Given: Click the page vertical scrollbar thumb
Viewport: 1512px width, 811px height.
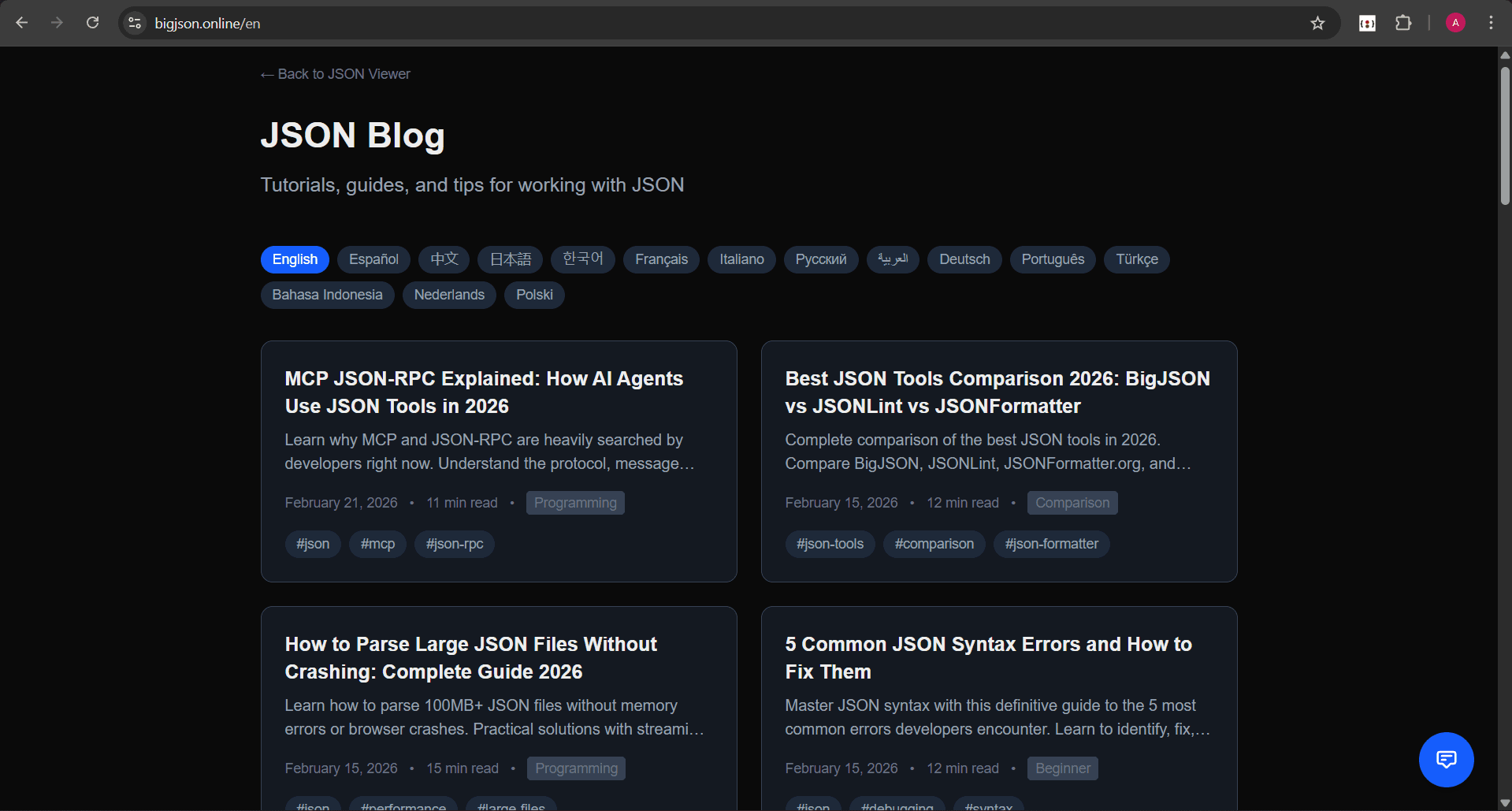Looking at the screenshot, I should [1505, 136].
